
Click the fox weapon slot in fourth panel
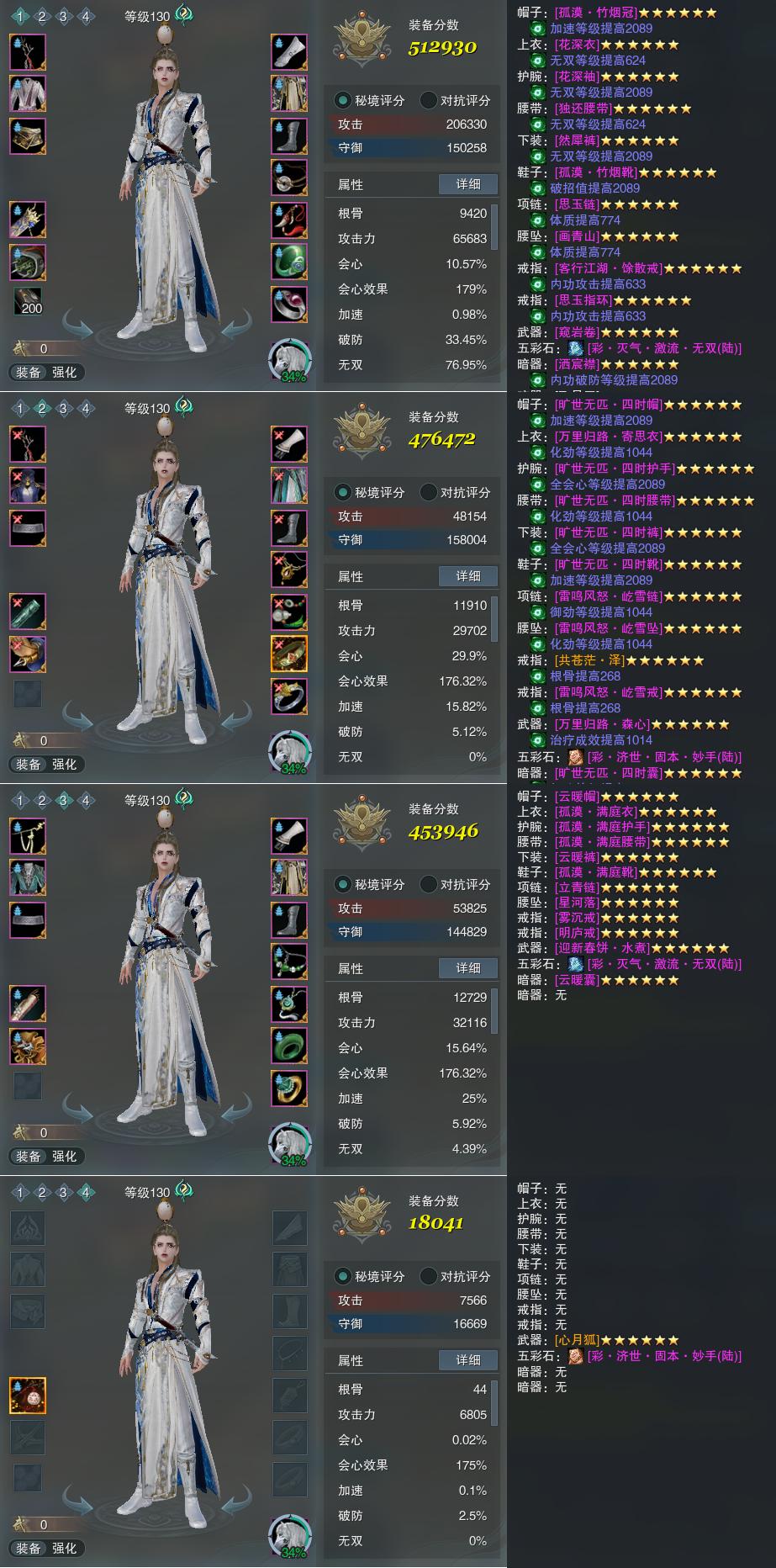coord(28,1396)
